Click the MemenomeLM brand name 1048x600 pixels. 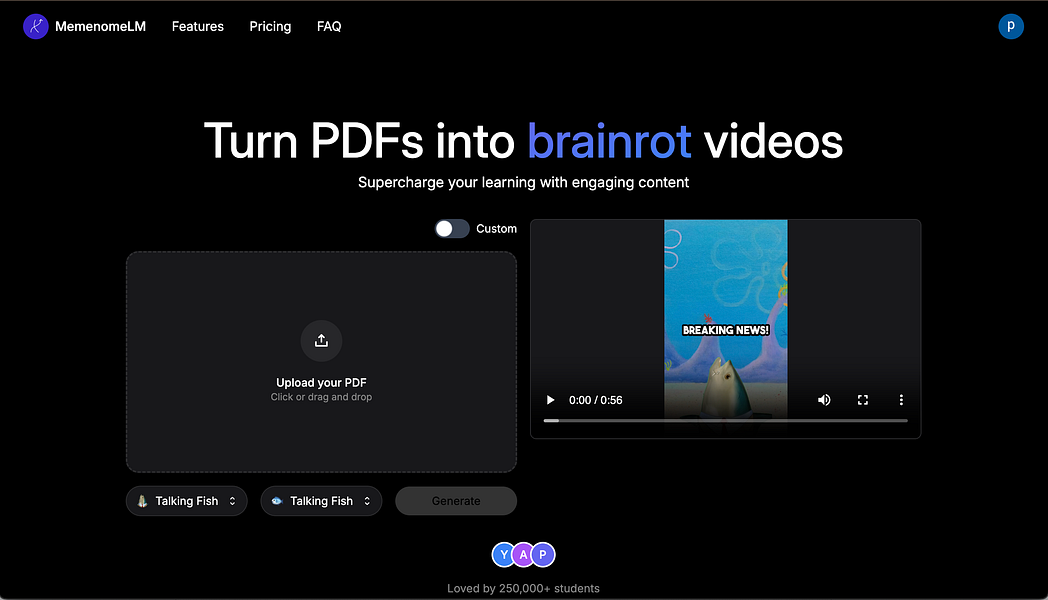pos(100,26)
